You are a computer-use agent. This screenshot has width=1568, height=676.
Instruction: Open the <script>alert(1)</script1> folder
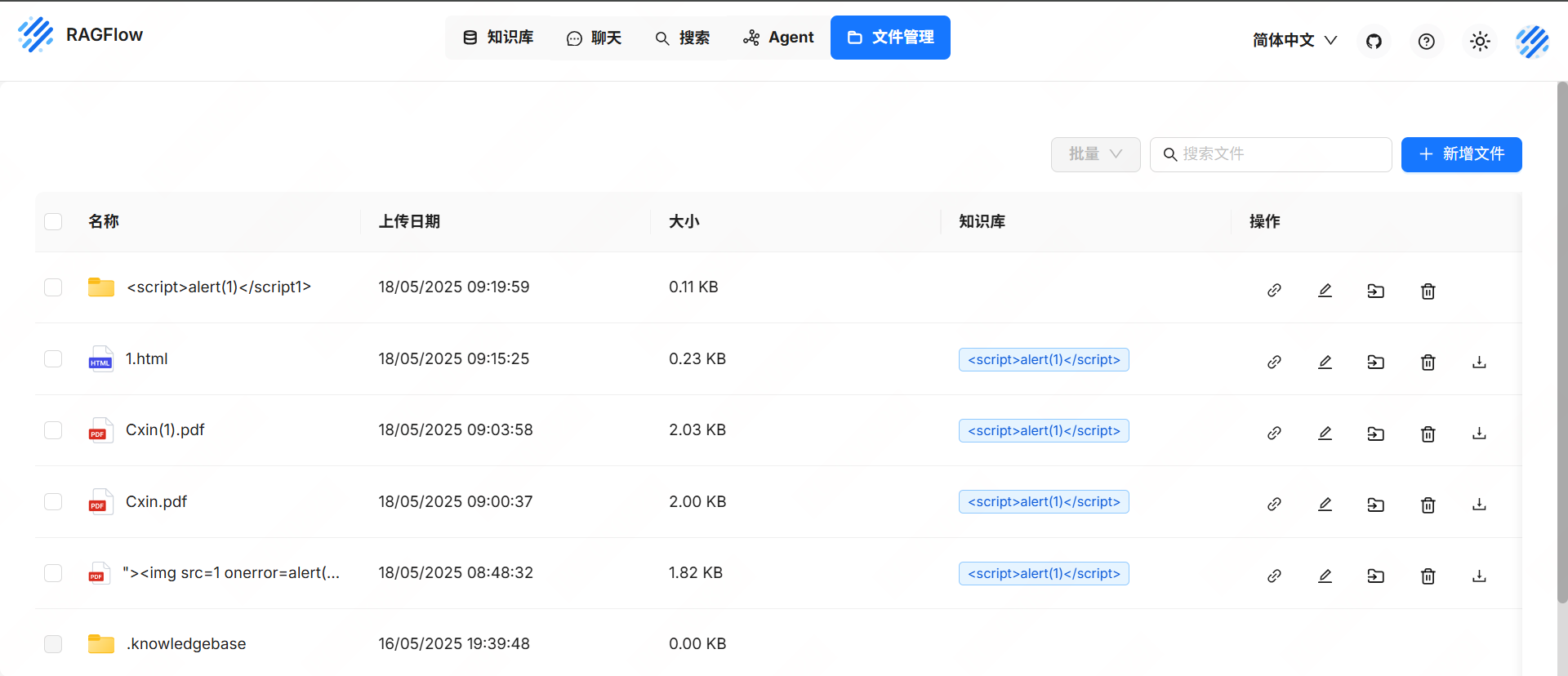click(x=219, y=287)
